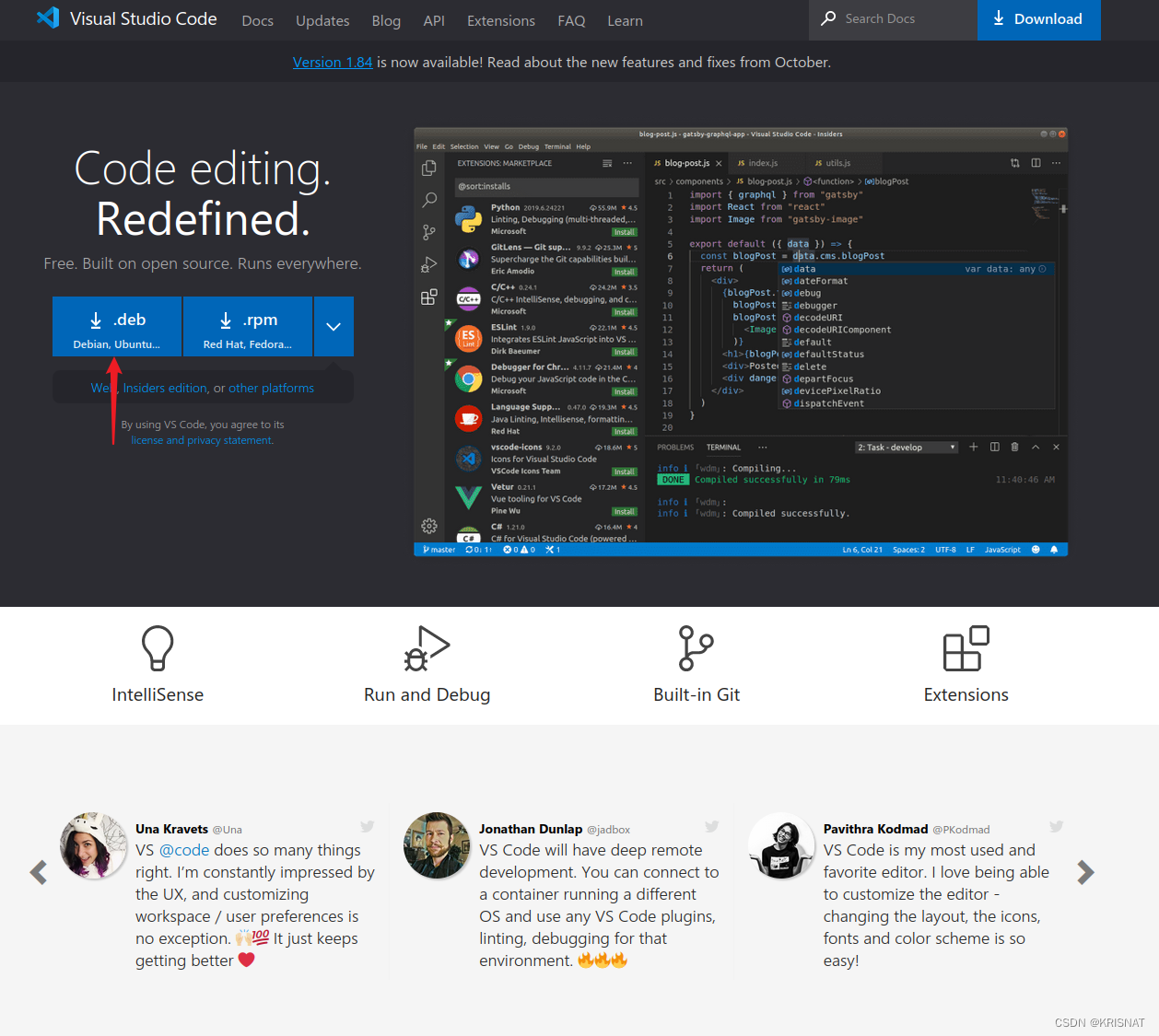This screenshot has width=1159, height=1036.
Task: Open the Docs navigation item
Action: point(257,20)
